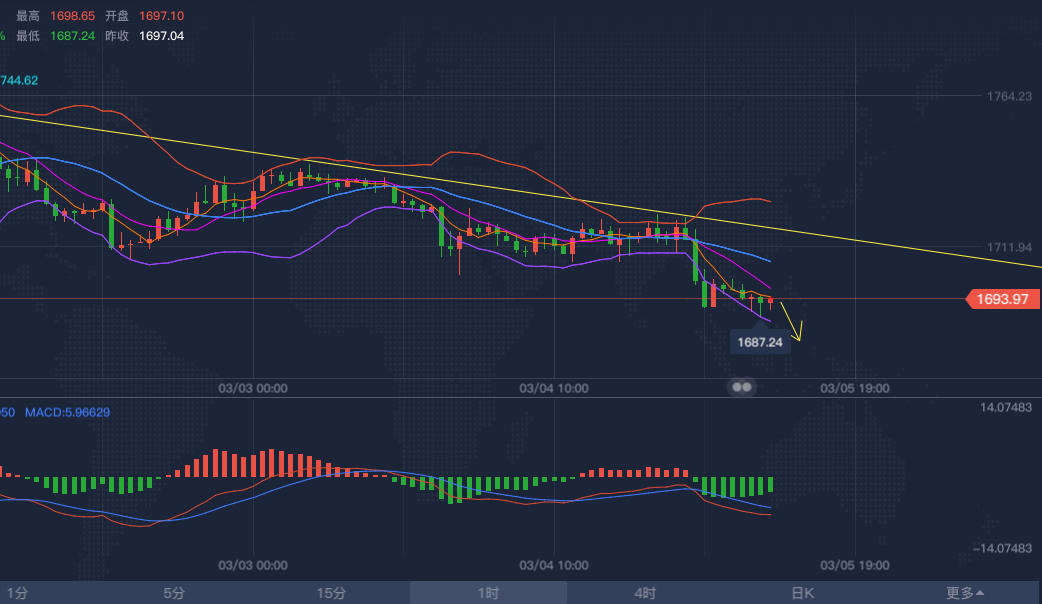Switch chart to 4时 interval
Viewport: 1042px width, 604px height.
[645, 593]
